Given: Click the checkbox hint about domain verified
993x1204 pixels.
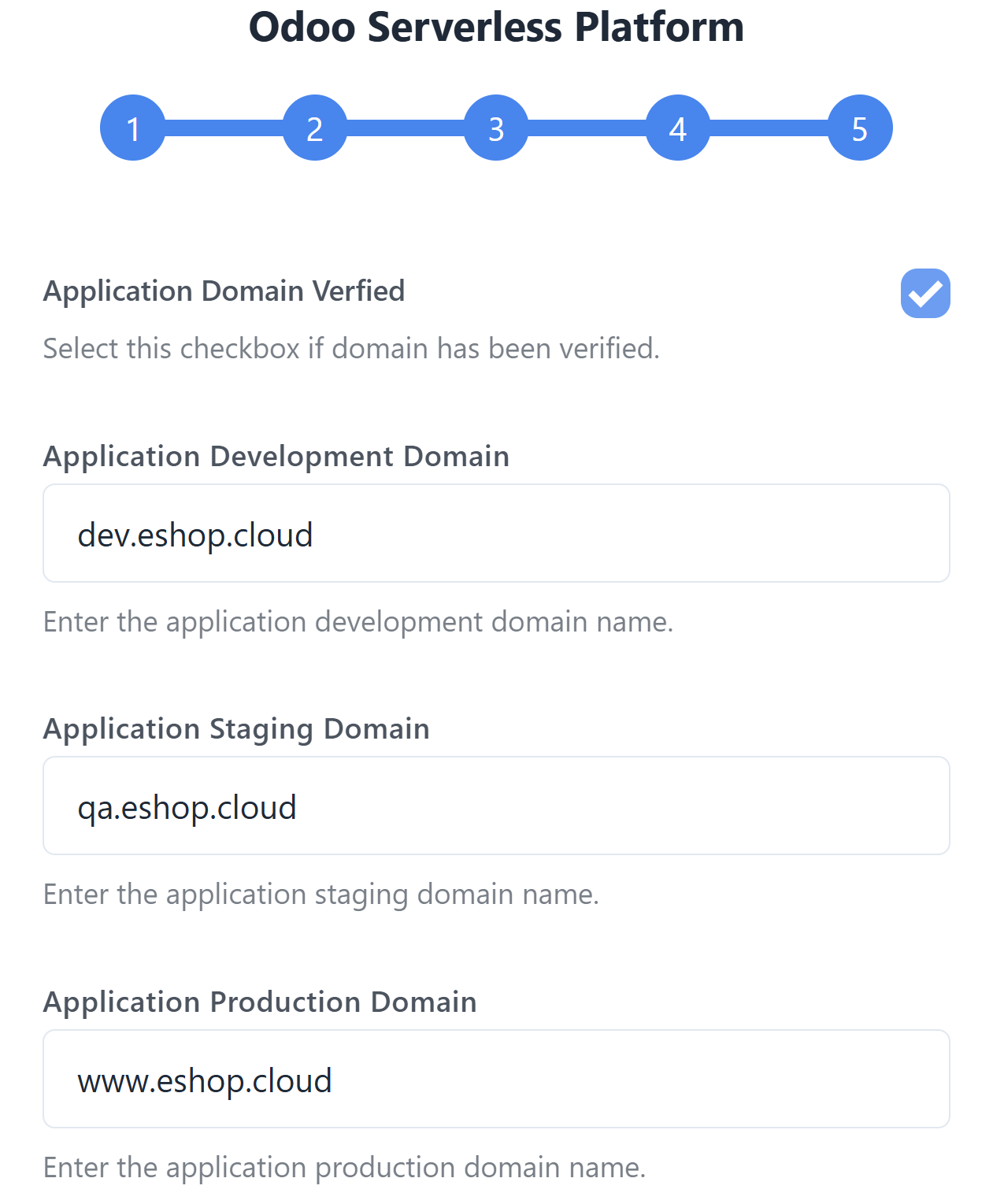Looking at the screenshot, I should pyautogui.click(x=351, y=348).
